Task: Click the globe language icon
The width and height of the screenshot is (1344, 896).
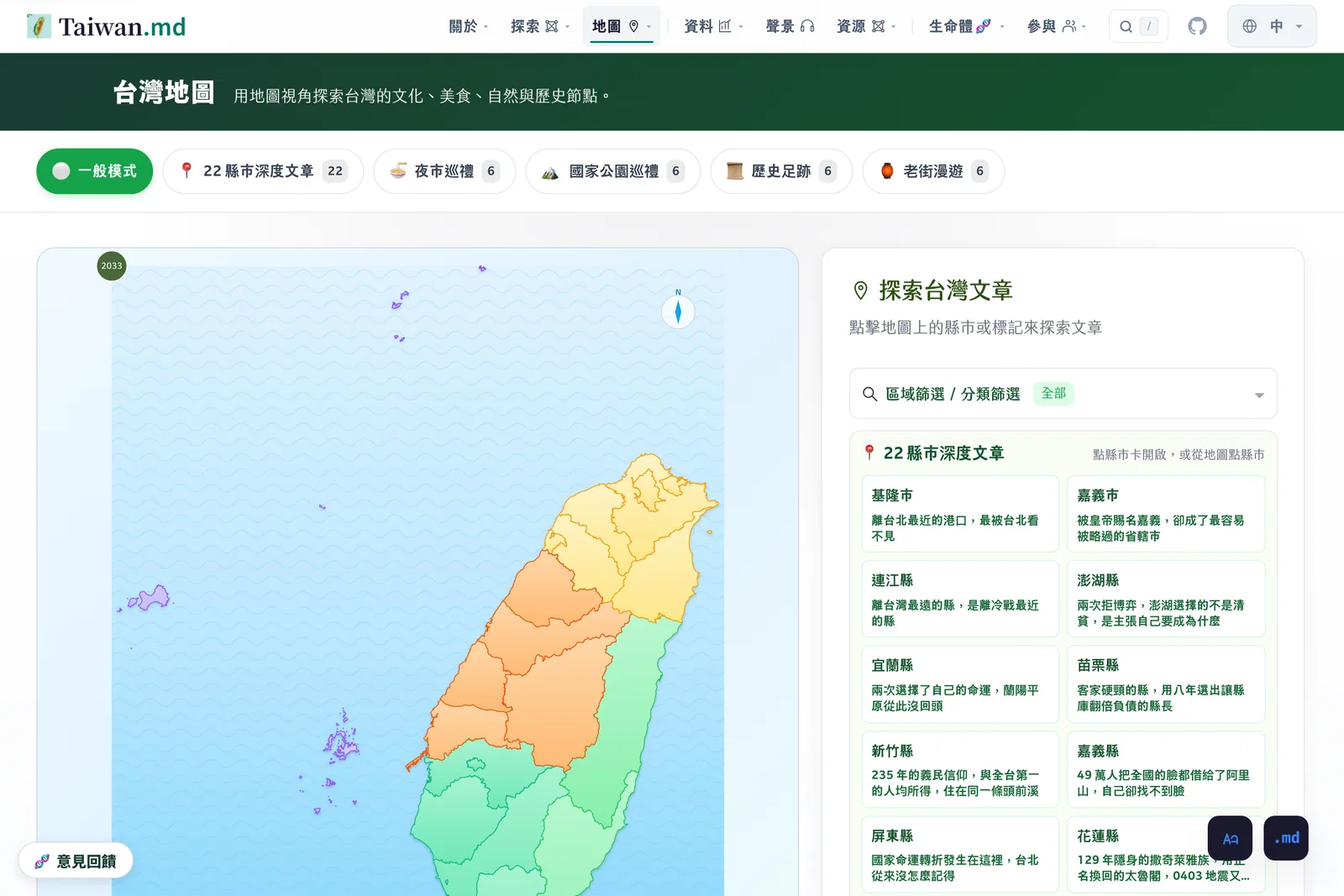Action: 1250,26
